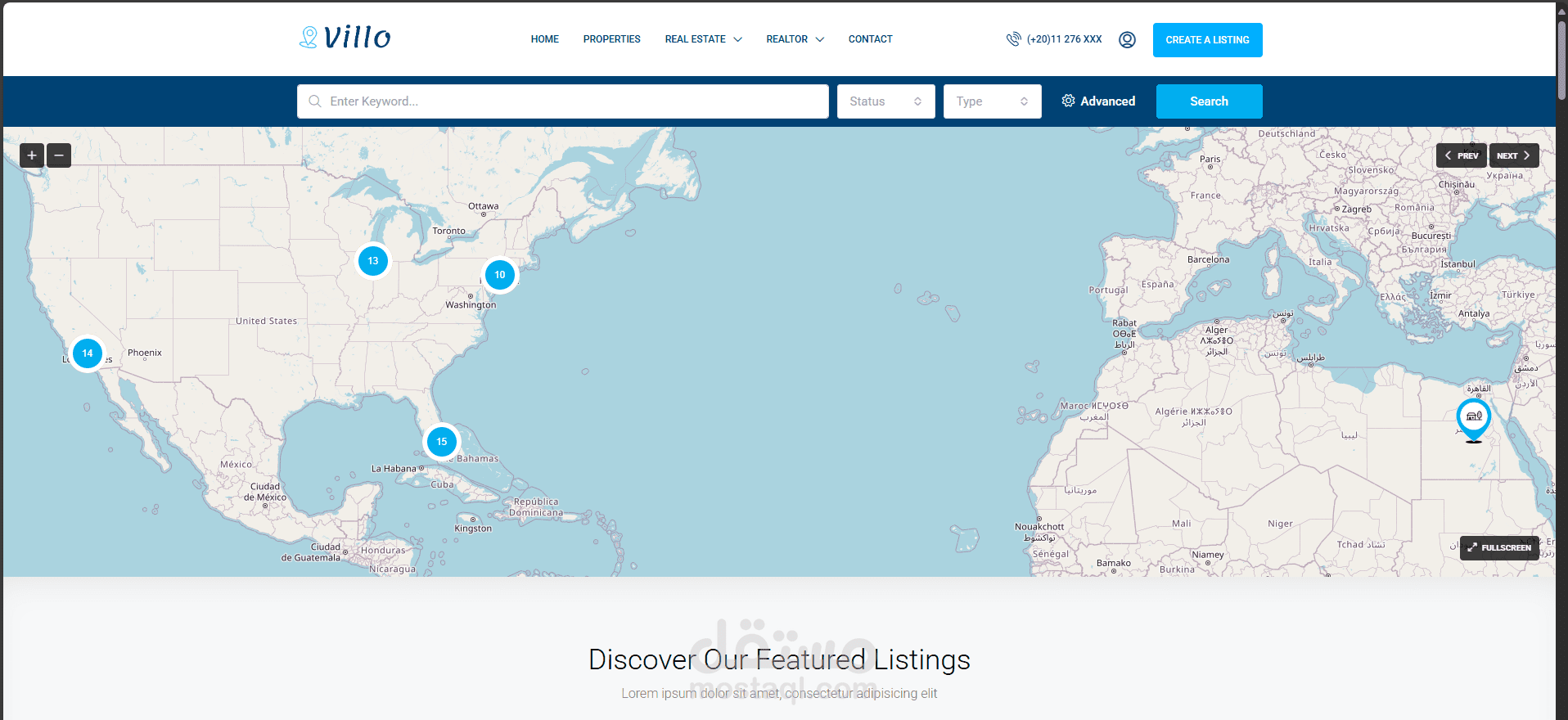Click the Washington label on map

click(x=471, y=305)
